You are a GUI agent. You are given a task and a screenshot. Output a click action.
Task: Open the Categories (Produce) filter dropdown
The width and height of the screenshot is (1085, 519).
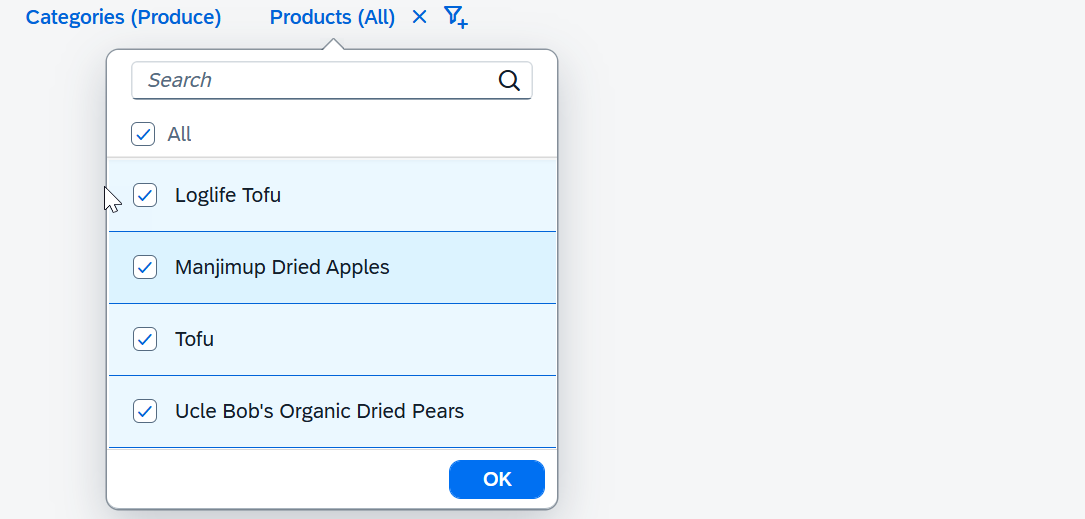[x=123, y=17]
